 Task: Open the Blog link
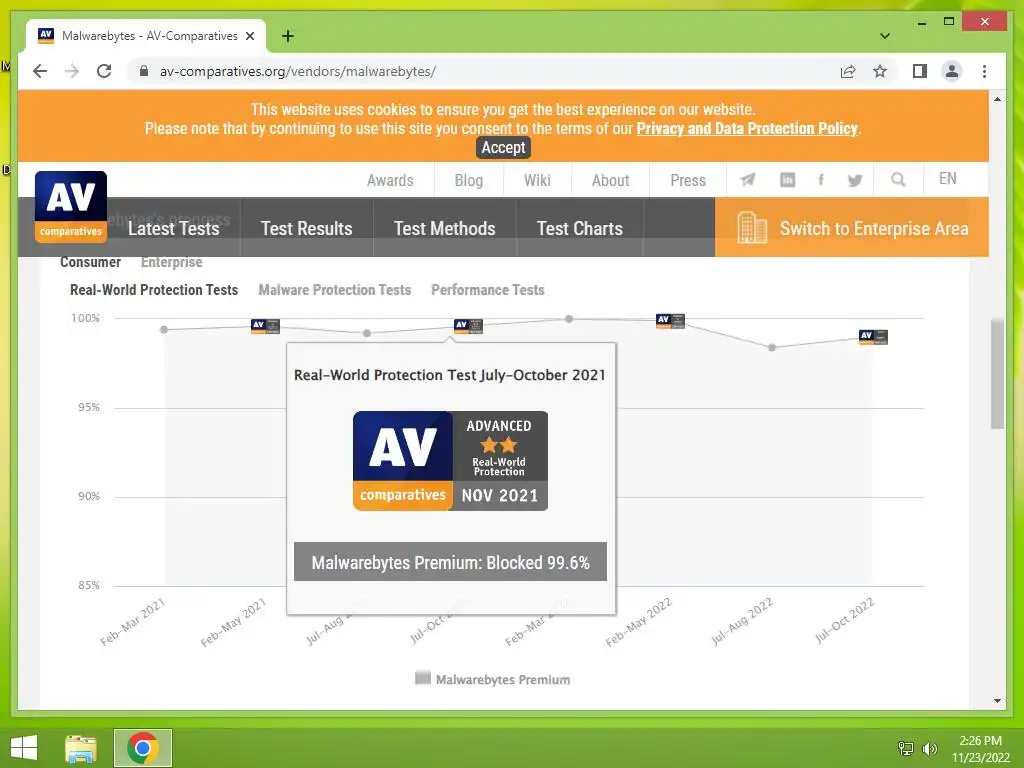point(469,180)
